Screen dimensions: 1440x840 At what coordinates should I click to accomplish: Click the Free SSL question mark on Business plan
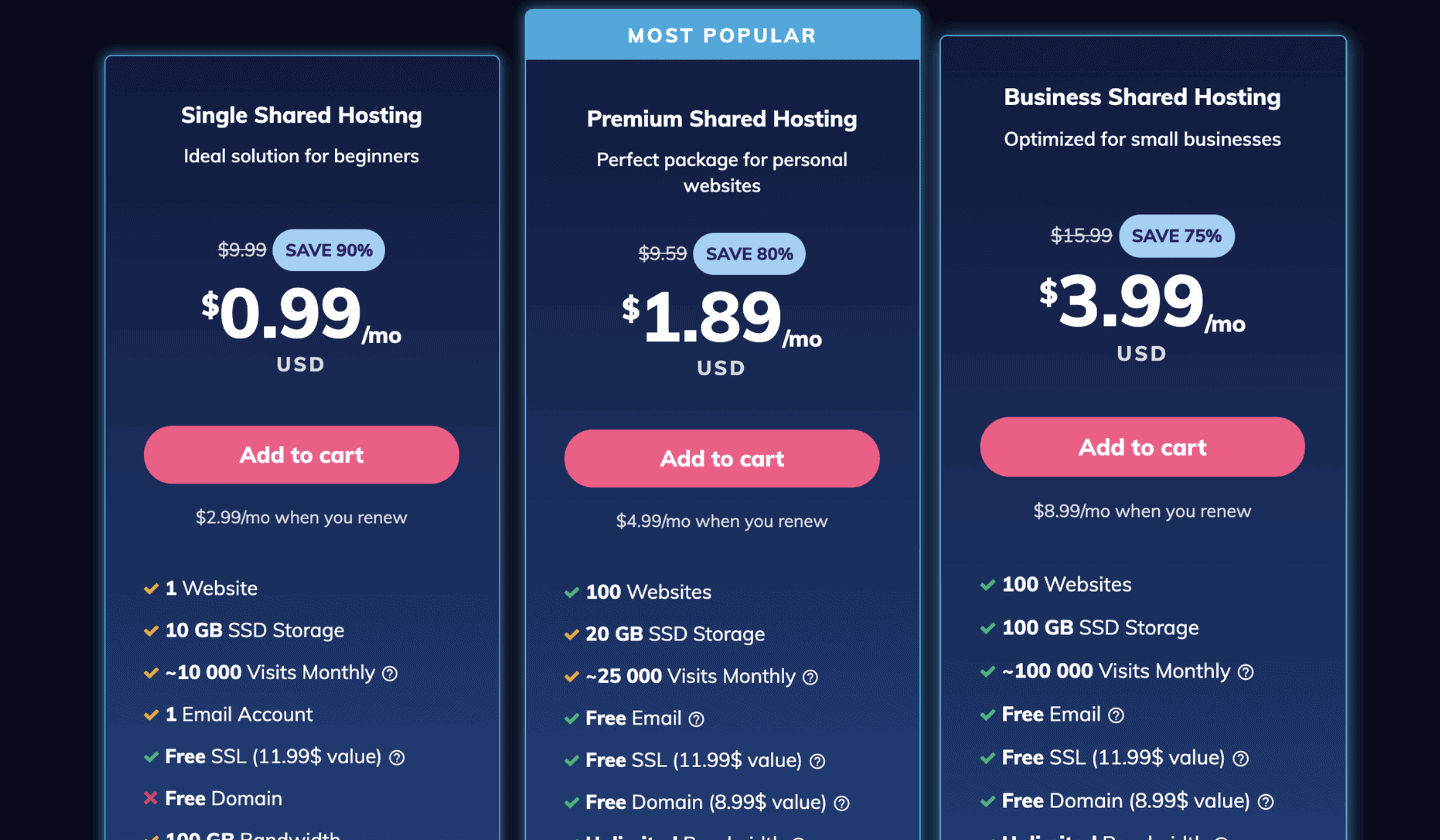1240,759
